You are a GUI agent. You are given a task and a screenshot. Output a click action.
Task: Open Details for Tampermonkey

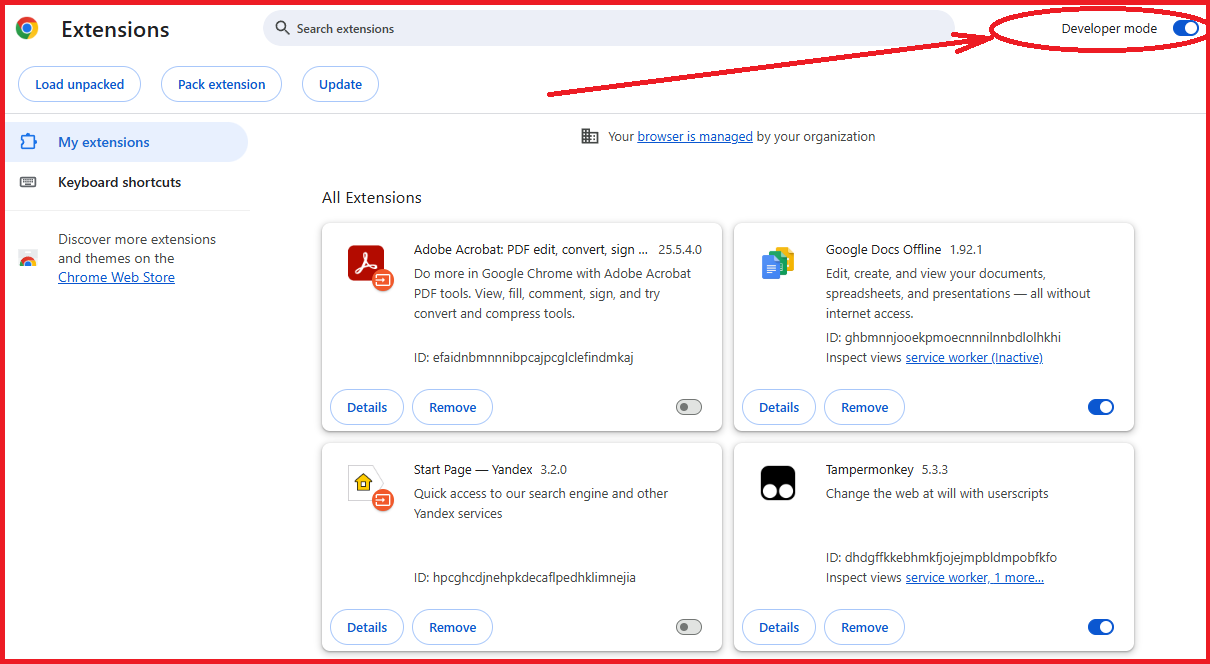point(779,627)
